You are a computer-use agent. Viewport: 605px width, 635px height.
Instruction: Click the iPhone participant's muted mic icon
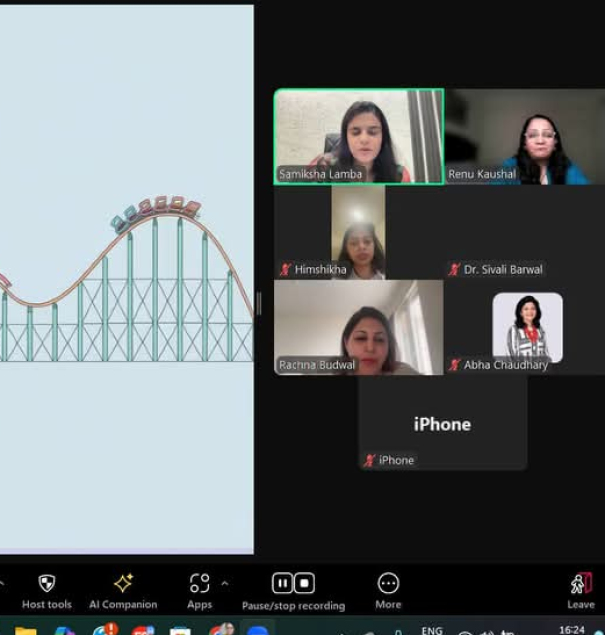(369, 460)
